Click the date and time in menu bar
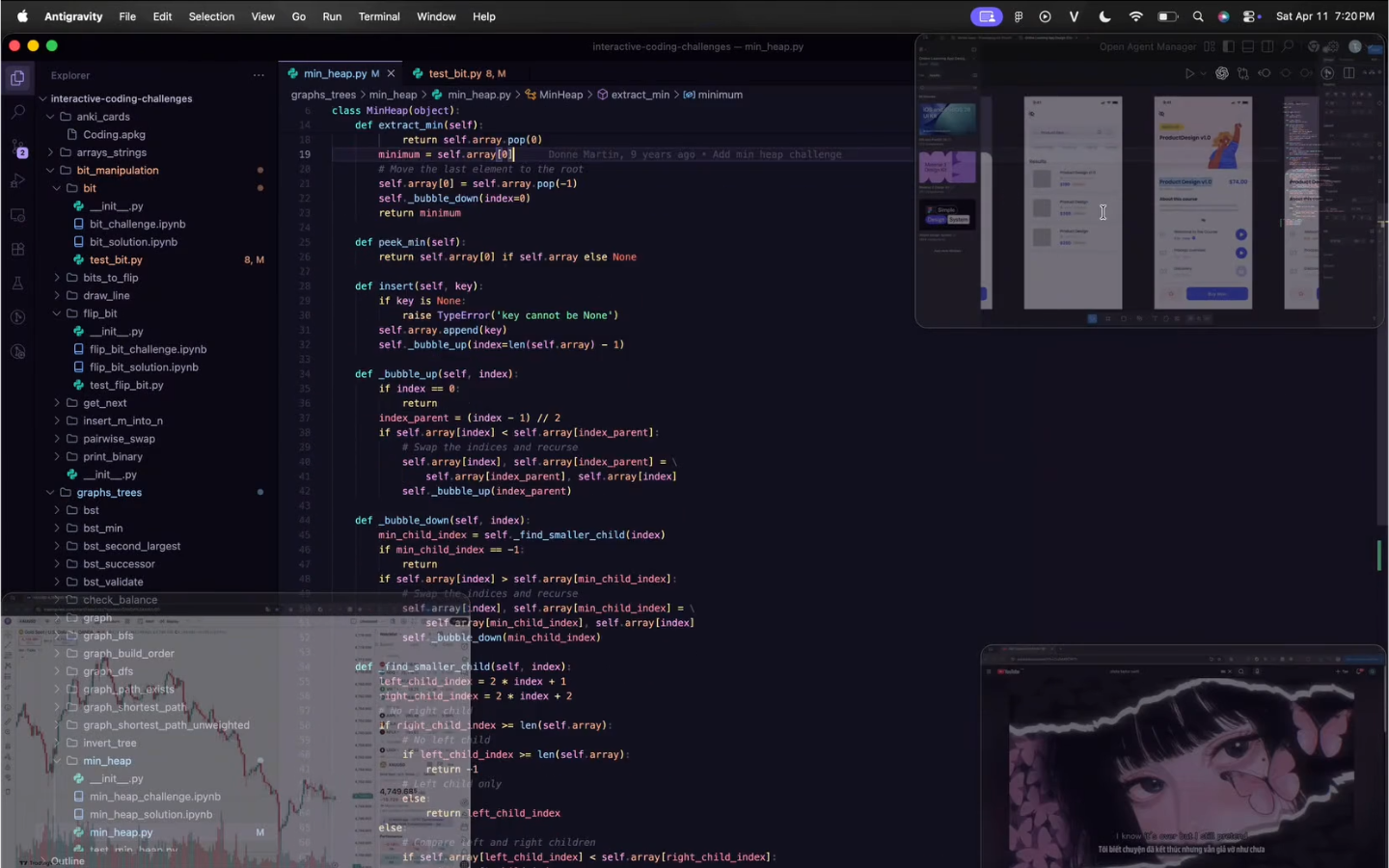Screen dimensions: 1389x868 pyautogui.click(x=1324, y=16)
